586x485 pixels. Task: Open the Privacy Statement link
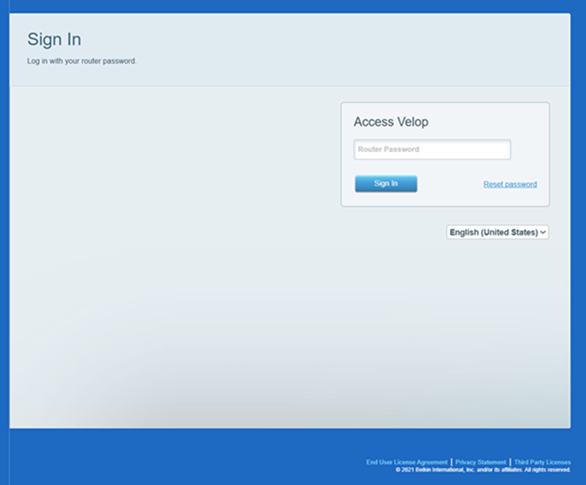pos(481,462)
